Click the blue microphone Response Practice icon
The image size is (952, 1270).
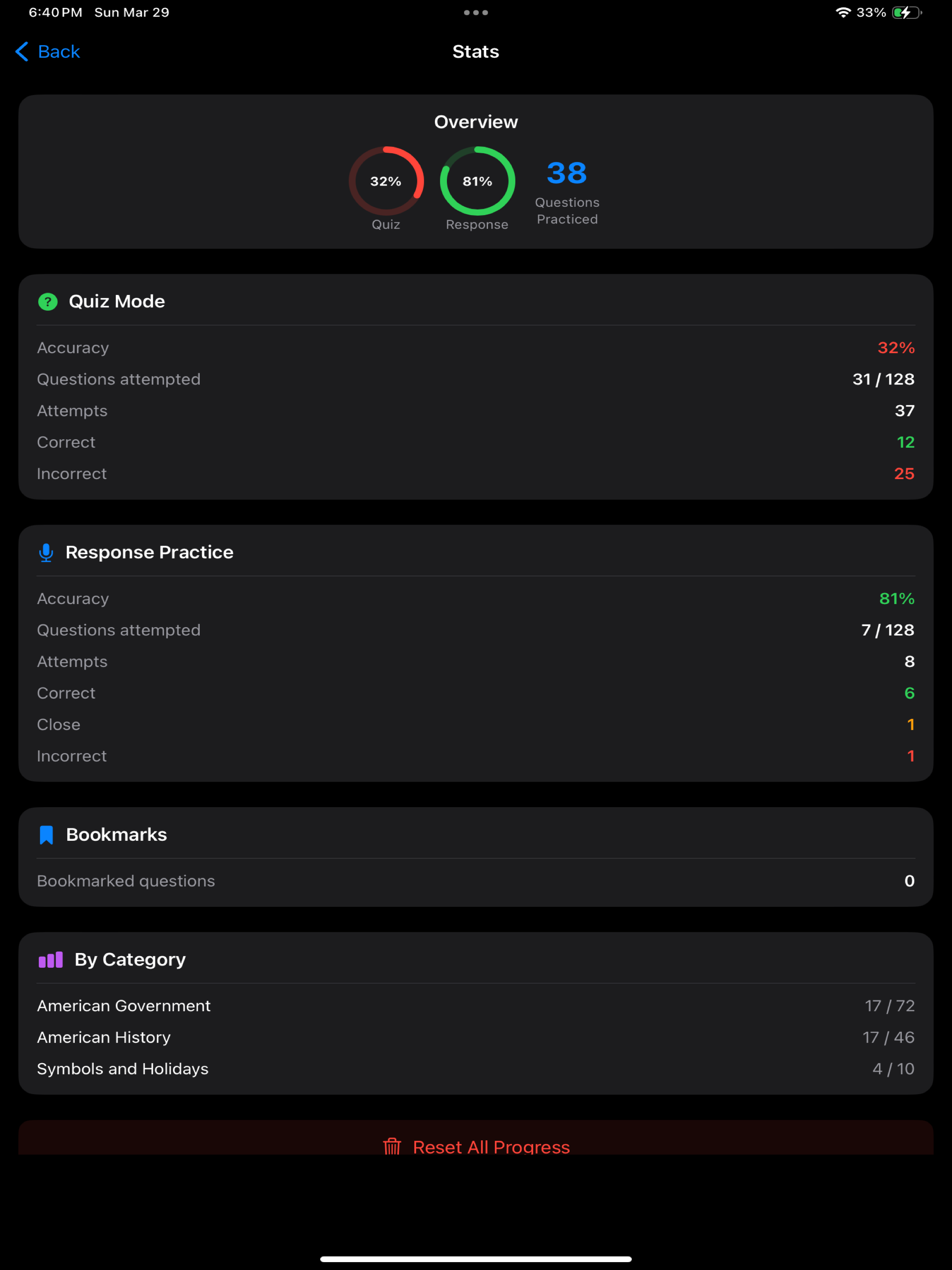pos(46,552)
